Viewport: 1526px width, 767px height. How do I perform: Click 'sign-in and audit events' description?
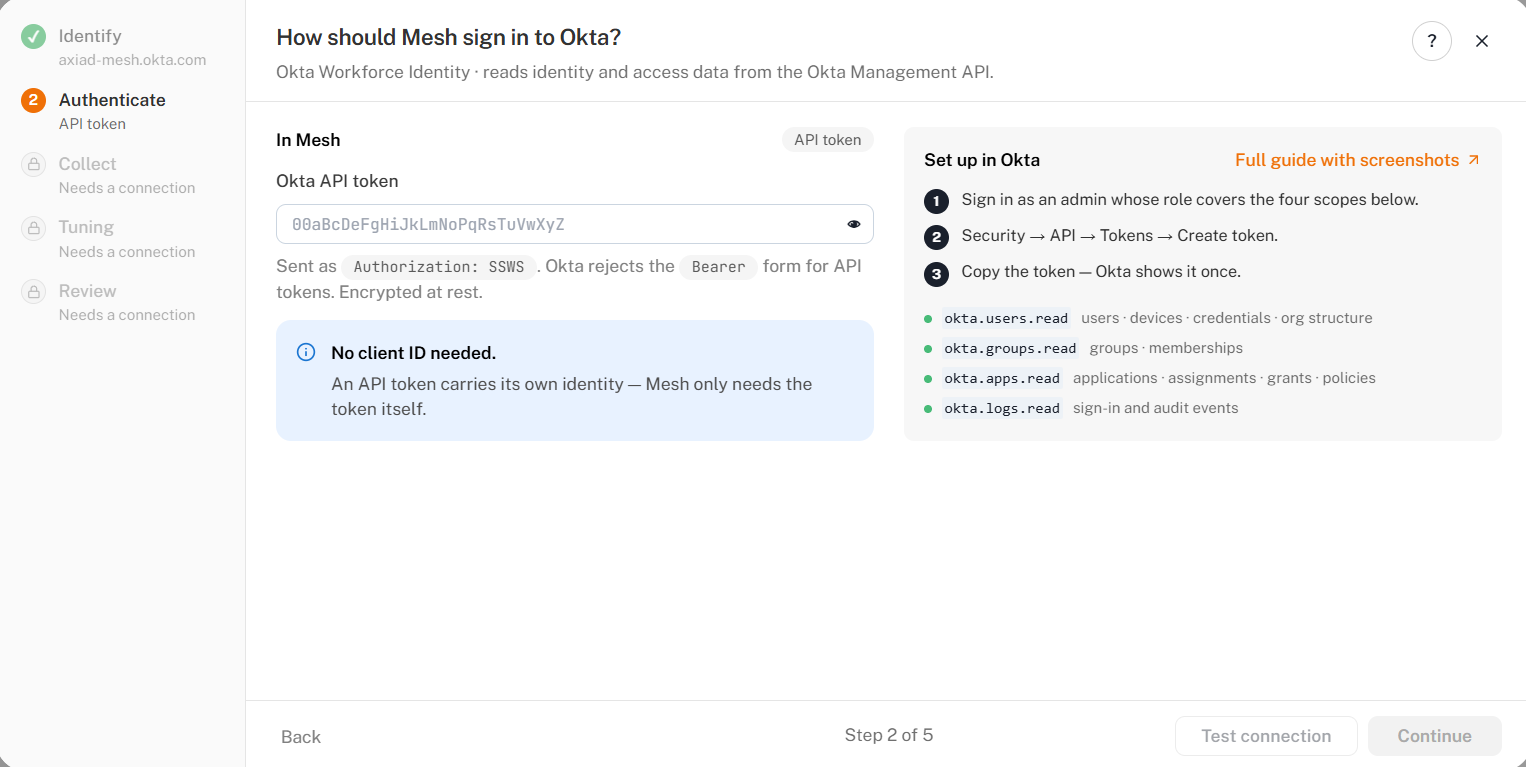tap(1156, 408)
